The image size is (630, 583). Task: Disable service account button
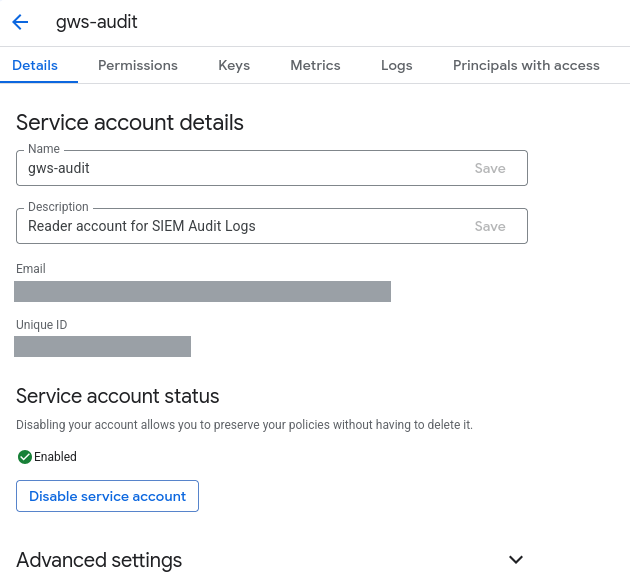[x=107, y=496]
